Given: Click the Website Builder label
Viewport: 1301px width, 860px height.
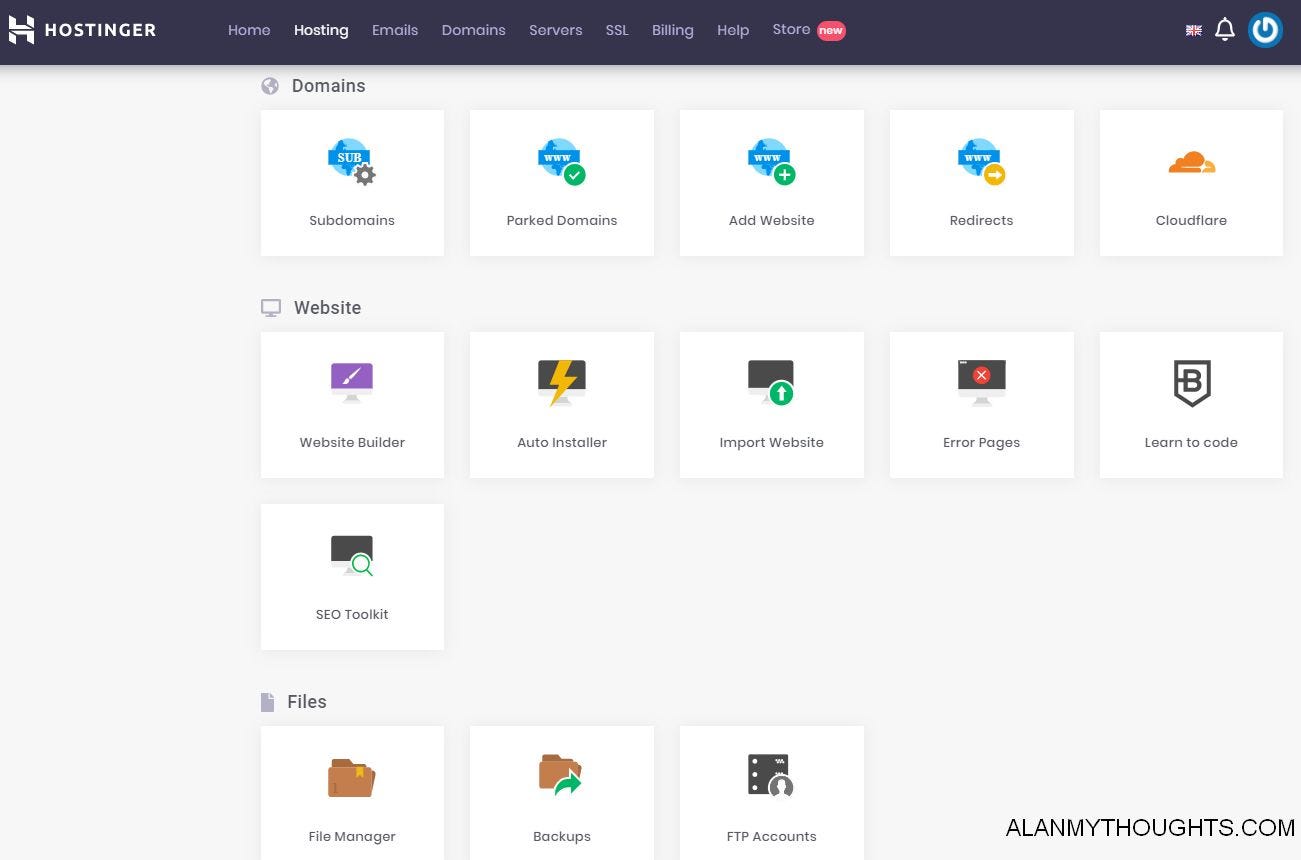Looking at the screenshot, I should [x=352, y=442].
